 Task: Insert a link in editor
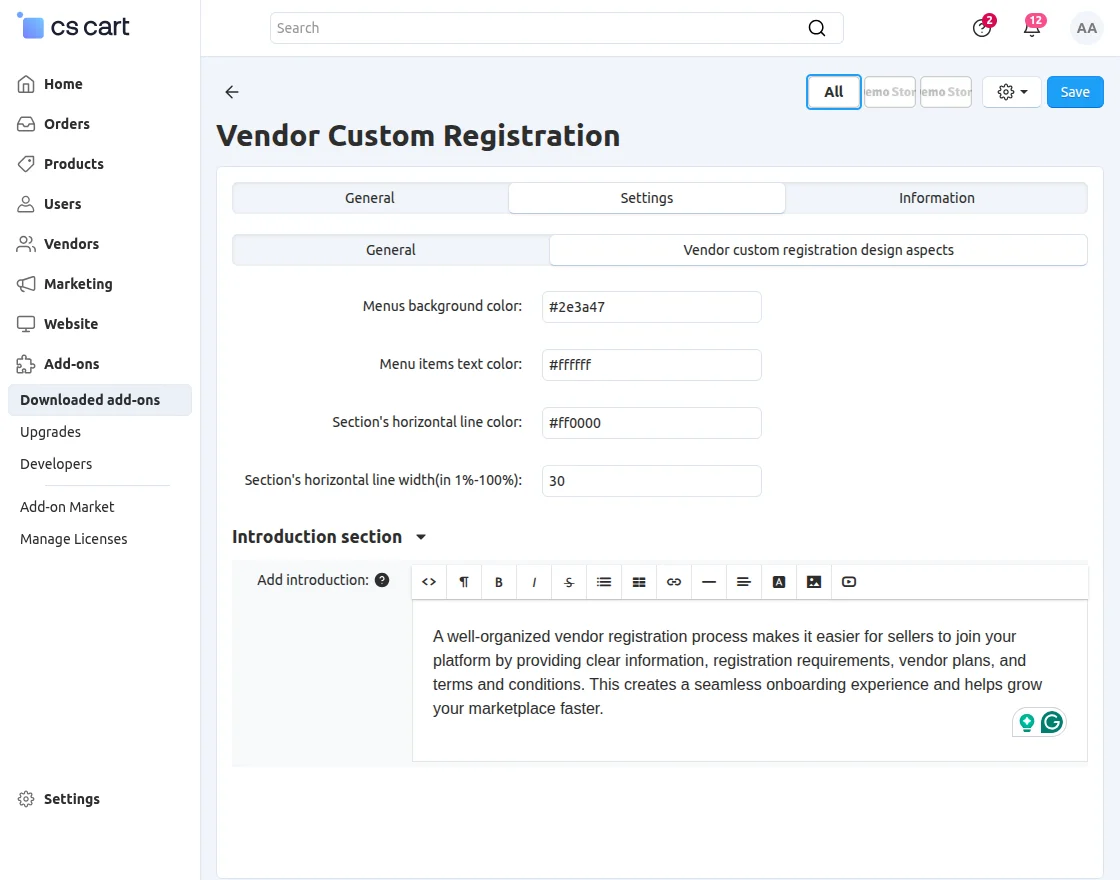coord(674,581)
